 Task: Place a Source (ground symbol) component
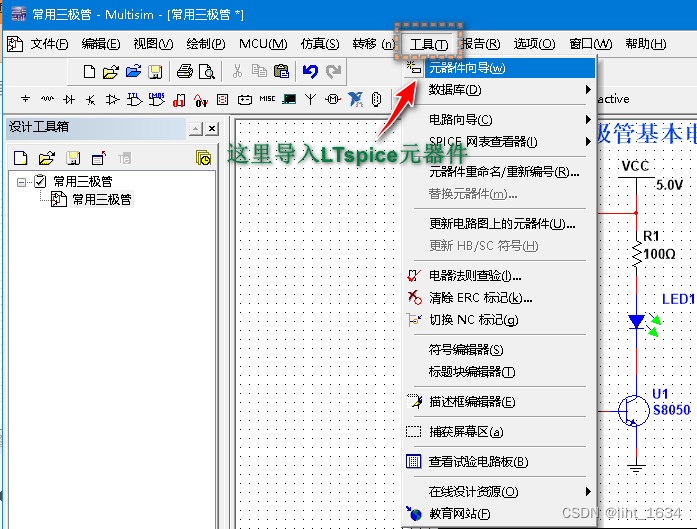pos(25,99)
